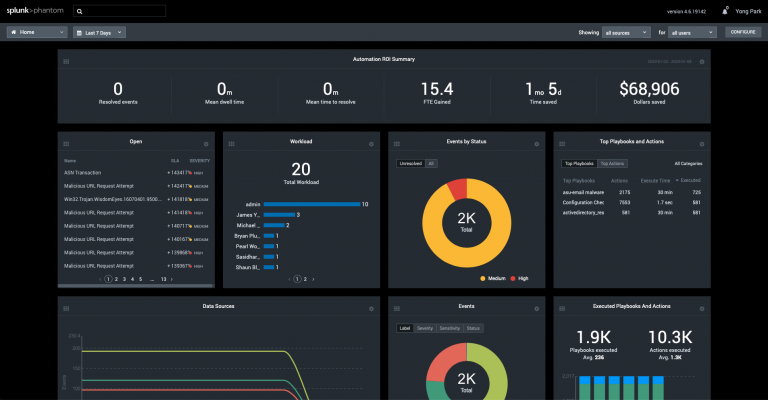Sort by the Executed column

pyautogui.click(x=688, y=180)
